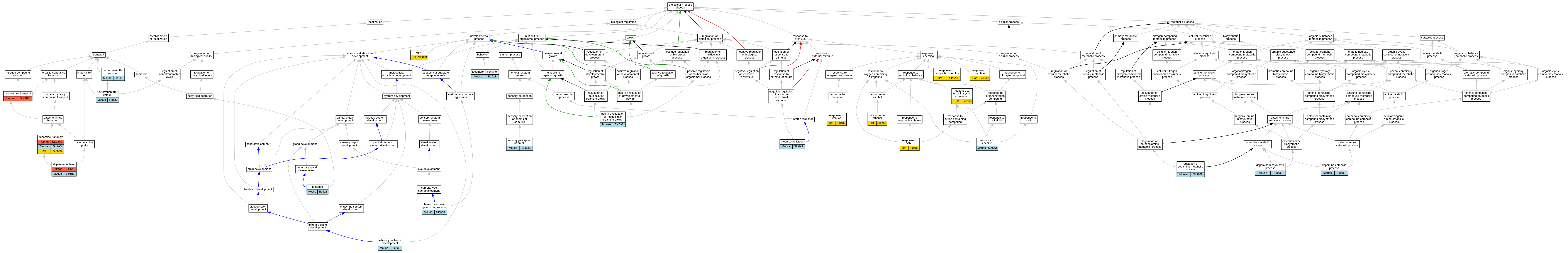Select 'positive regulation of multicellular organism growth' node
This screenshot has height=253, width=1568.
pos(612,119)
